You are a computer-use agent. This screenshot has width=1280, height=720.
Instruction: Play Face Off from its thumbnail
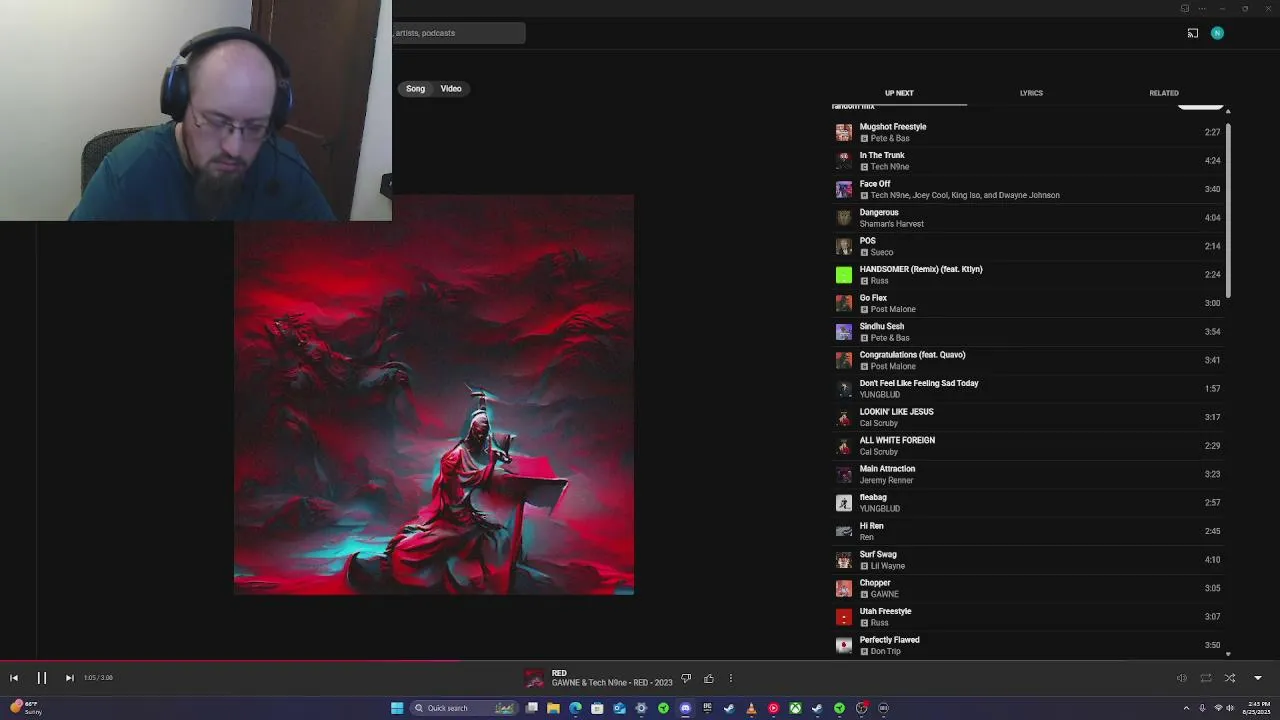tap(844, 189)
